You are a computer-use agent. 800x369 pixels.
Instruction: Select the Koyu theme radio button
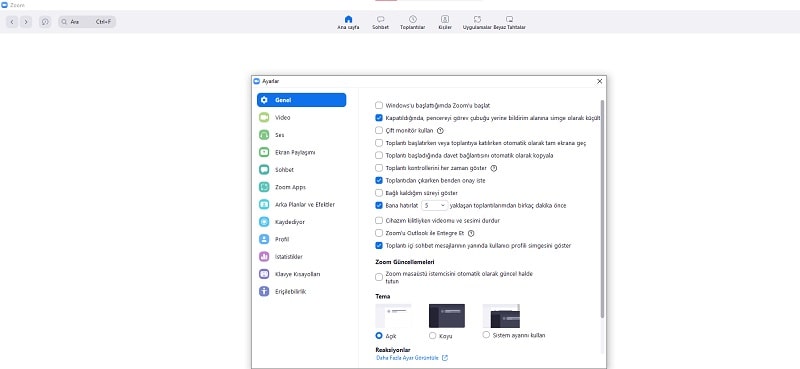[x=432, y=336]
